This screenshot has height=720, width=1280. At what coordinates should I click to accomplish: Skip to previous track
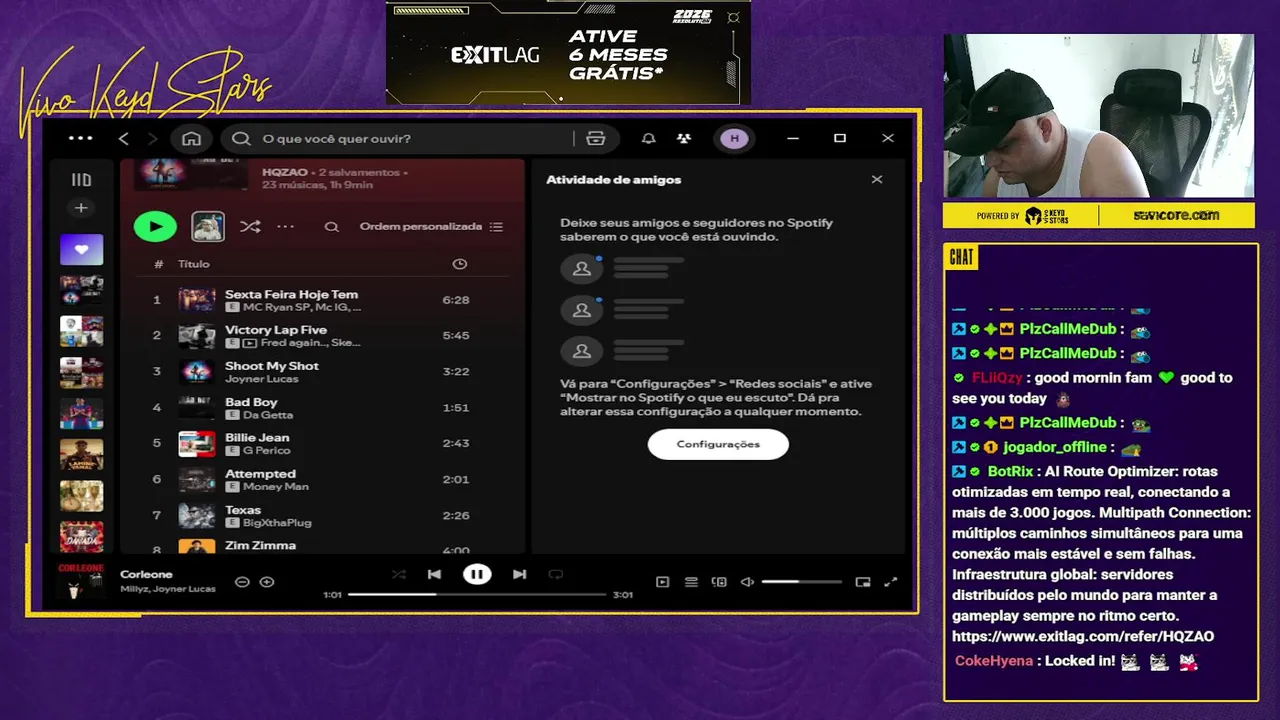[434, 574]
